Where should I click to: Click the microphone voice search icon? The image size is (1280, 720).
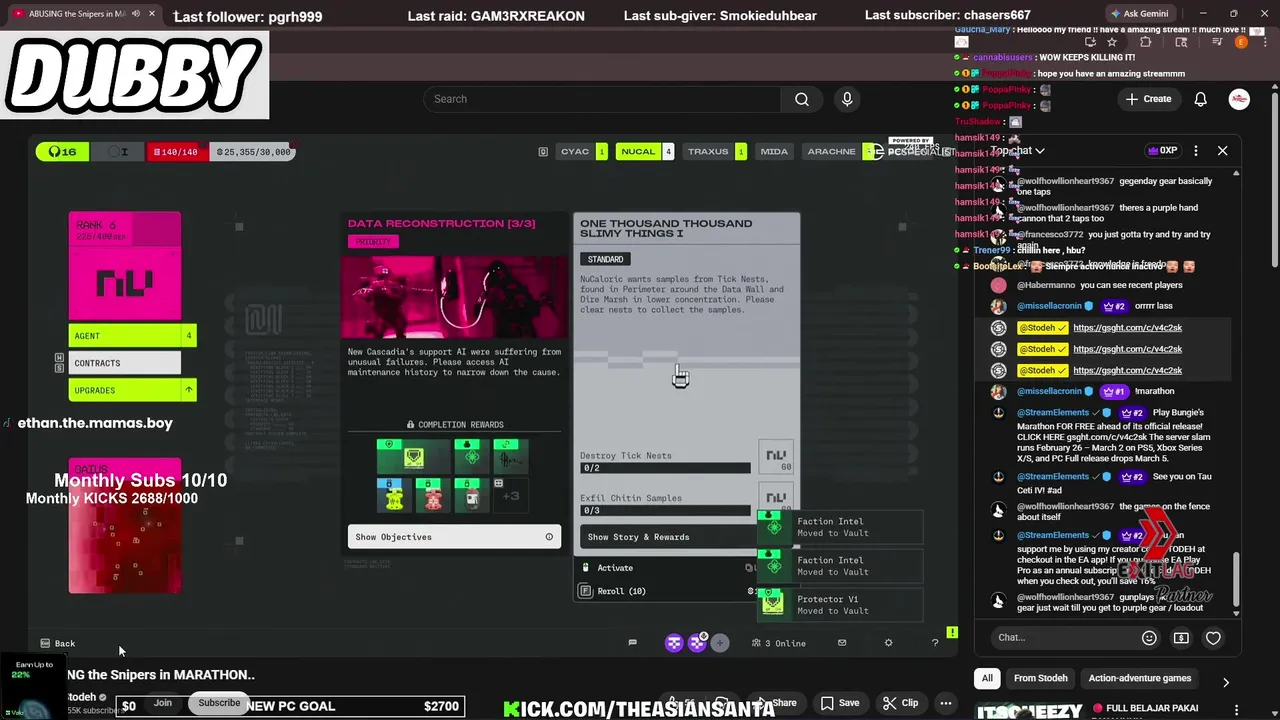847,99
